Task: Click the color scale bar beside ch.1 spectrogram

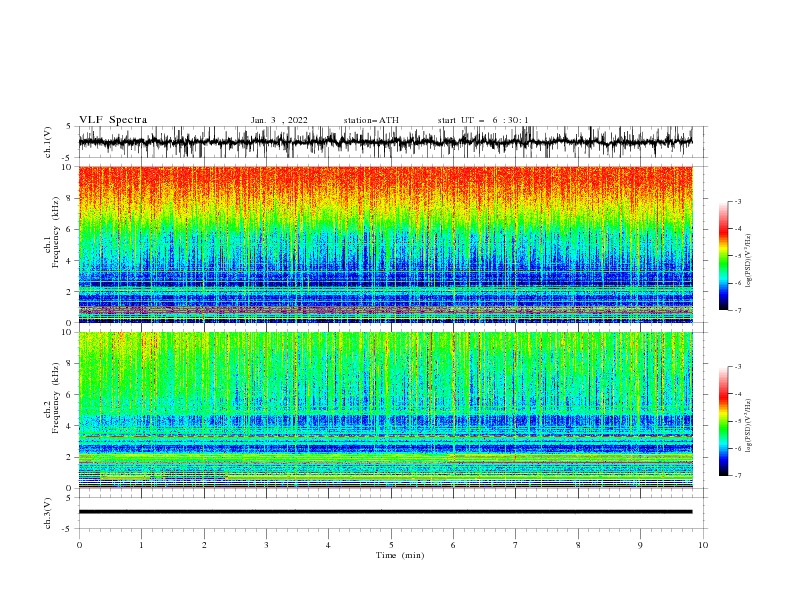Action: click(x=723, y=256)
